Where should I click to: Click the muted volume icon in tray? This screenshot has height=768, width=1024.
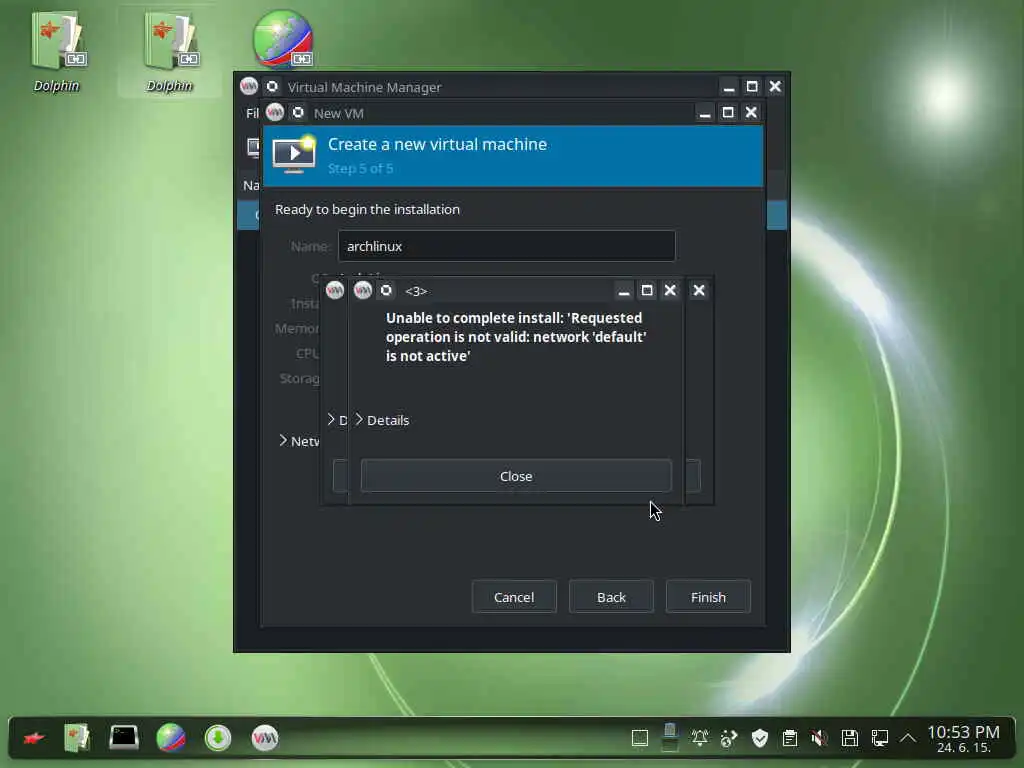click(820, 739)
